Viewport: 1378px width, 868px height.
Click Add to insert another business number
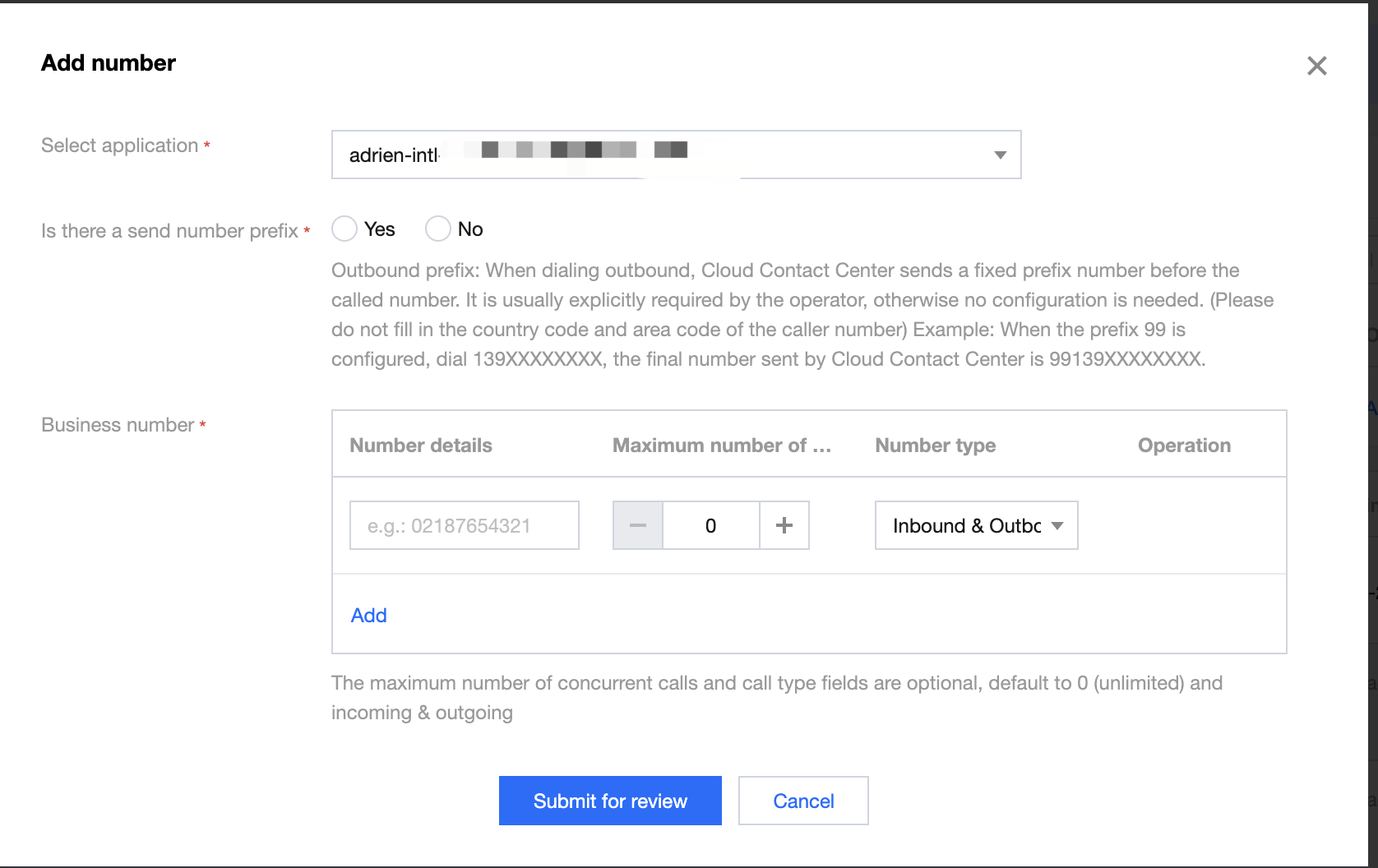point(368,615)
